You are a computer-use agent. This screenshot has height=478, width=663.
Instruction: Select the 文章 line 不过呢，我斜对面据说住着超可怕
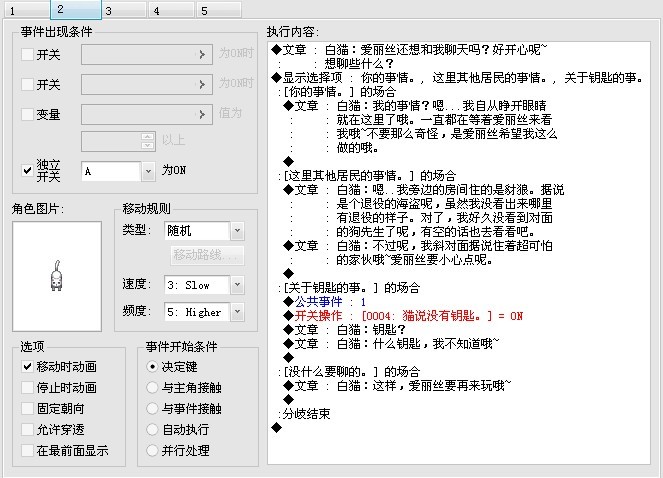pyautogui.click(x=418, y=245)
